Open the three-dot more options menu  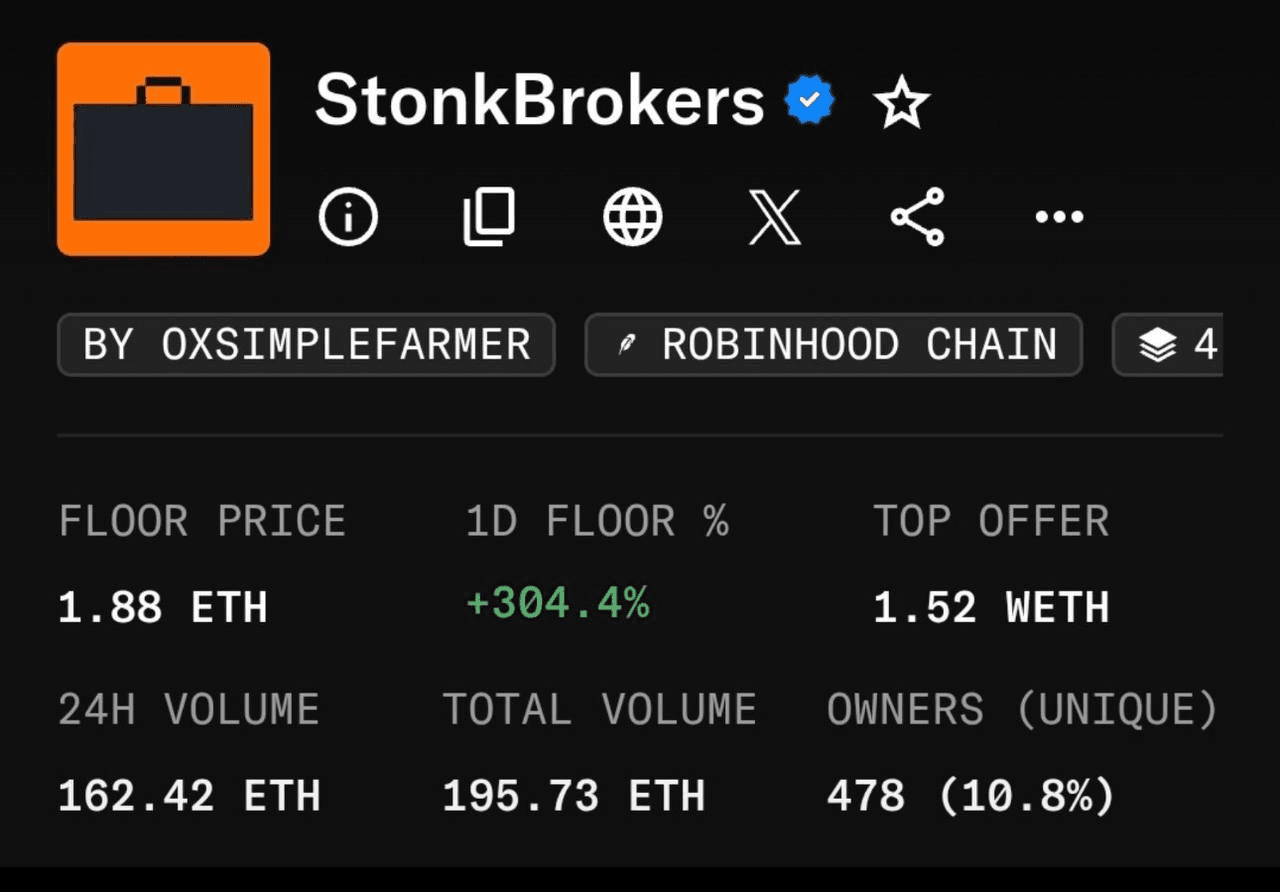(x=1059, y=216)
